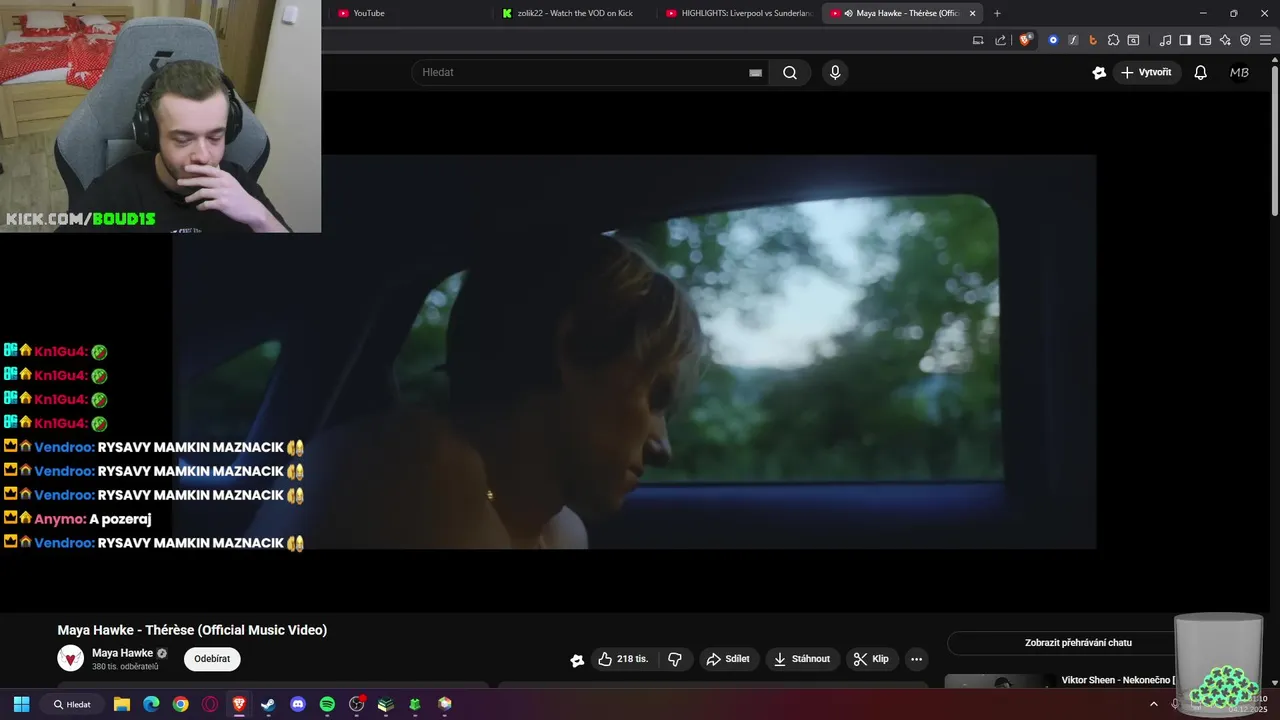Open the Maya Hawke channel name link
The height and width of the screenshot is (720, 1280).
(x=122, y=653)
